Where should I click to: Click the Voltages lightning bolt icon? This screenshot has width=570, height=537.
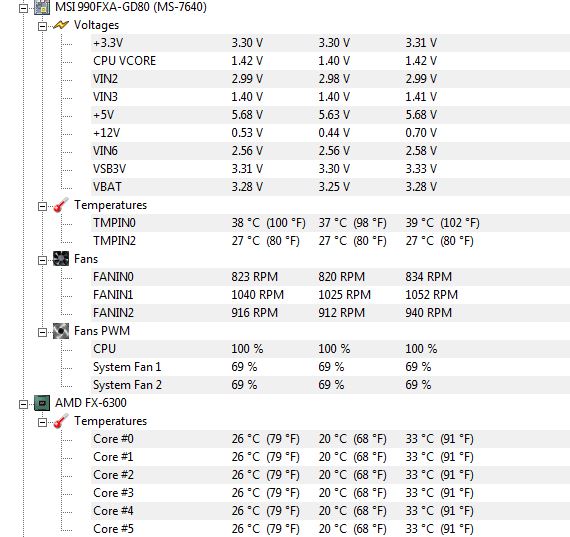pyautogui.click(x=61, y=25)
